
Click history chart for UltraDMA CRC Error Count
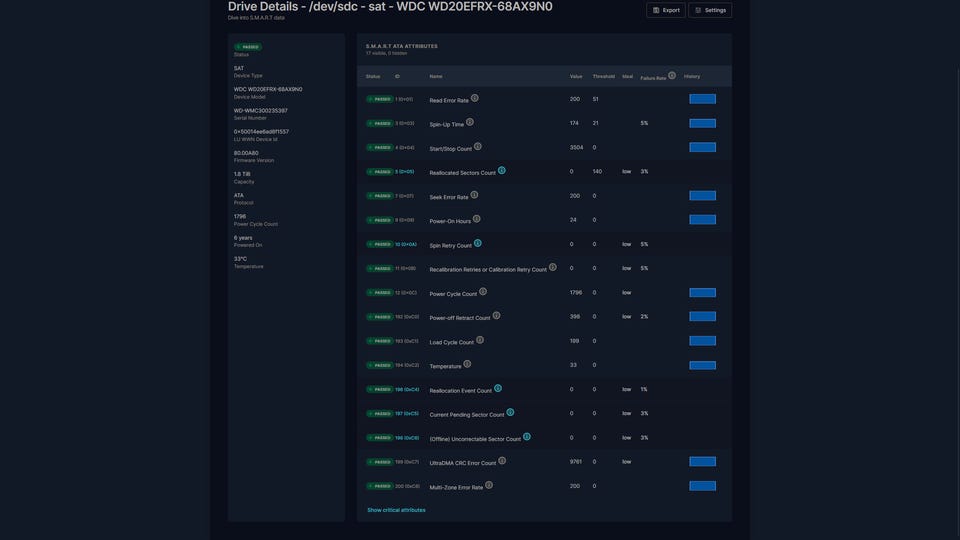[x=702, y=462]
